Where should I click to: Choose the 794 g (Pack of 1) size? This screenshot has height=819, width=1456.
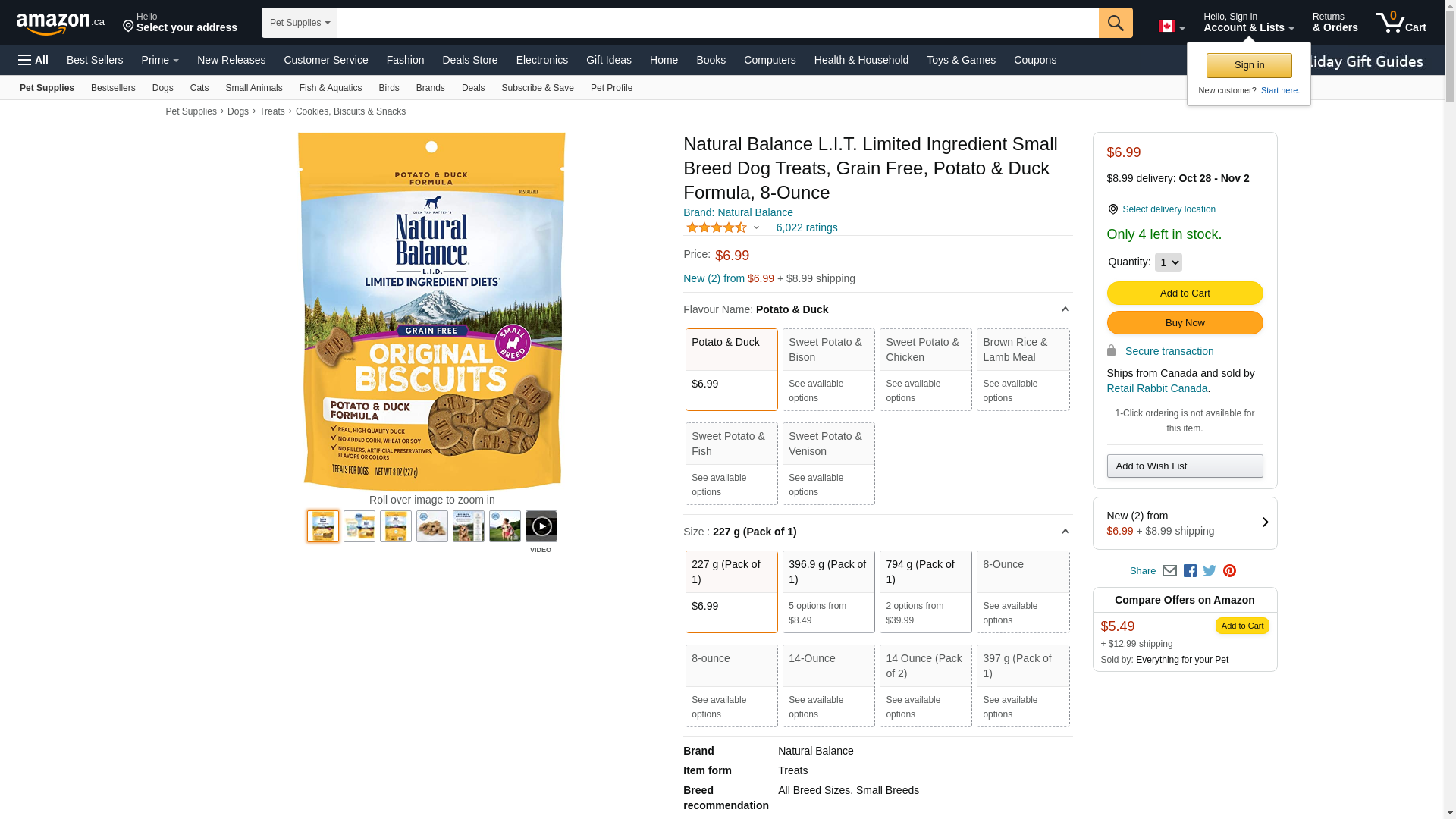(925, 591)
